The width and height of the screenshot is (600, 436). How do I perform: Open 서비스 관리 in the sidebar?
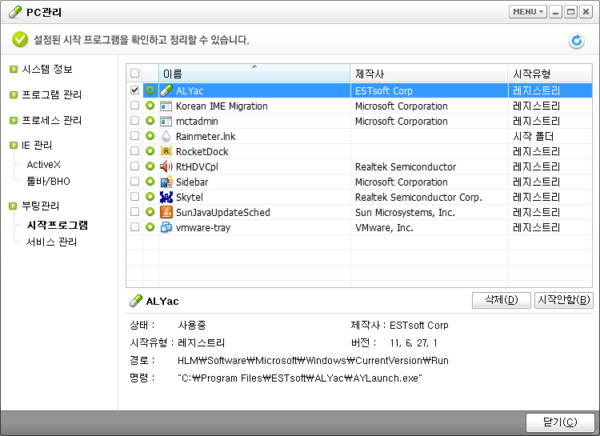(x=51, y=242)
